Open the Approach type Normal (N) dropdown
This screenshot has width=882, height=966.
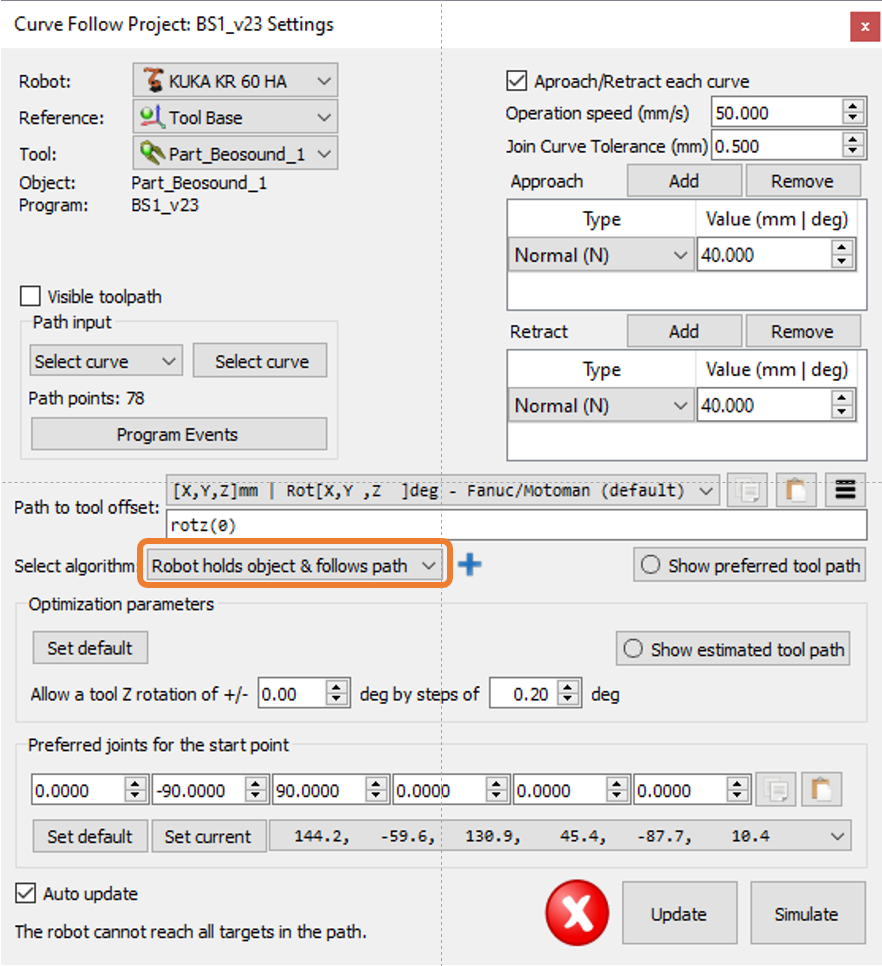click(x=602, y=254)
